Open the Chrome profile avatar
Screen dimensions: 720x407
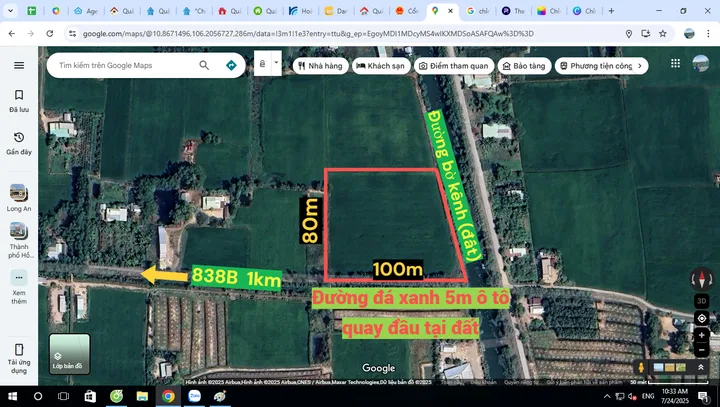[x=689, y=34]
